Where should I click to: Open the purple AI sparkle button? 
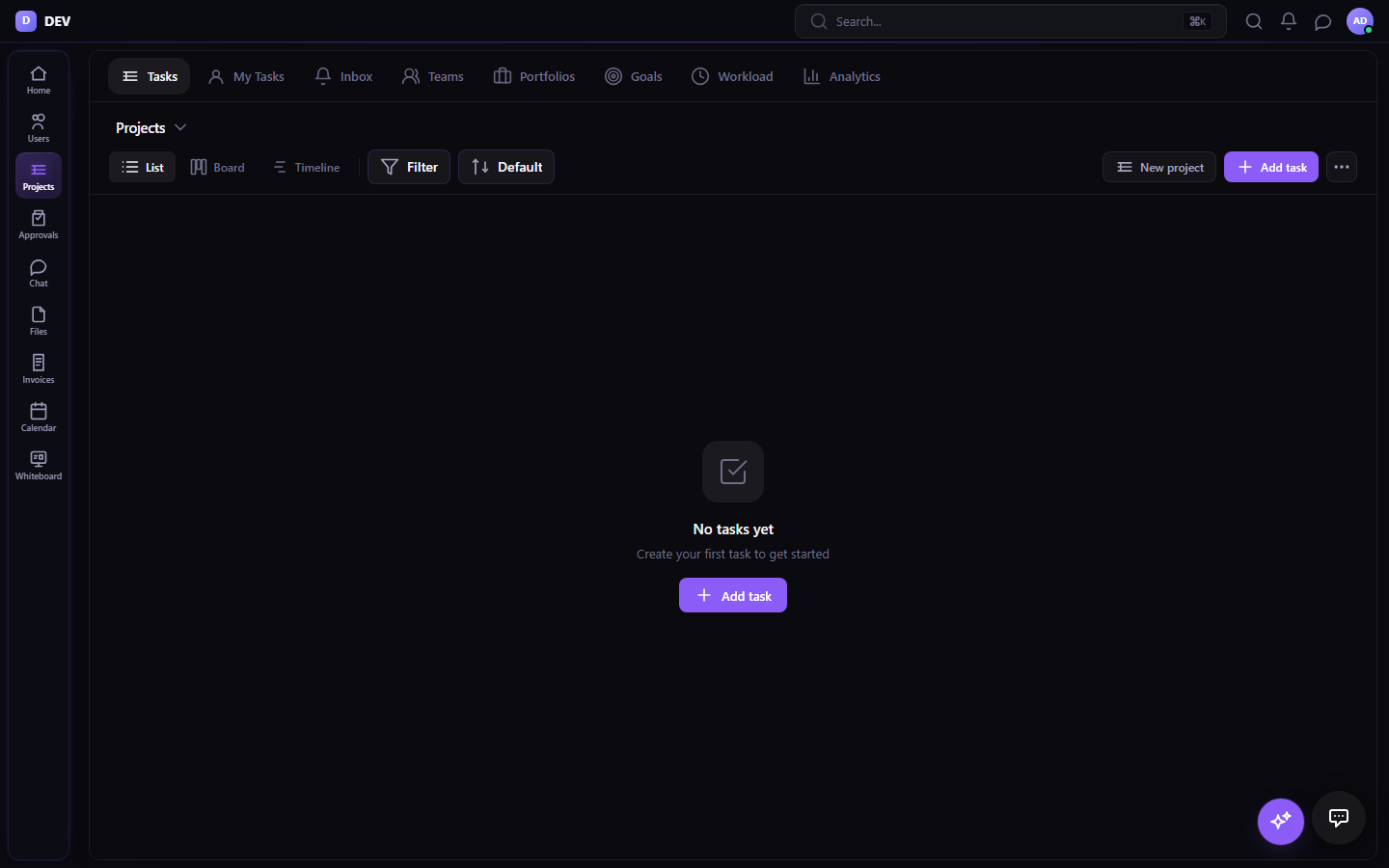(x=1281, y=821)
